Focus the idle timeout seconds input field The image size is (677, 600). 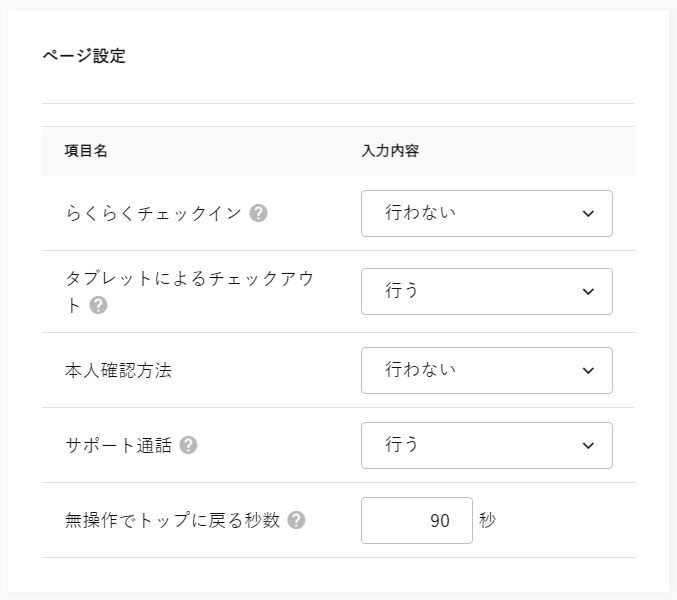[x=416, y=520]
